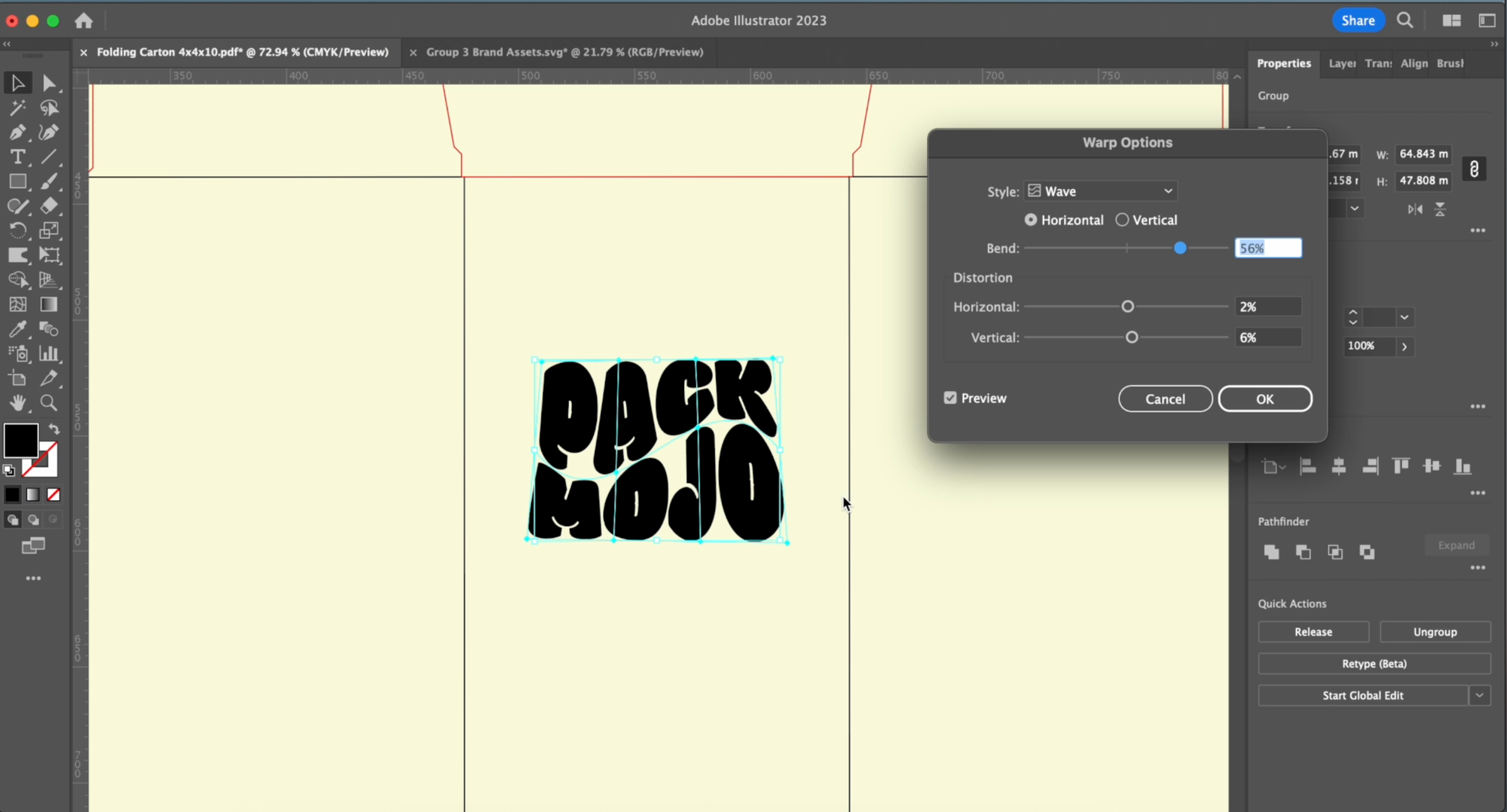
Task: Set color mode to solid Color
Action: [12, 495]
